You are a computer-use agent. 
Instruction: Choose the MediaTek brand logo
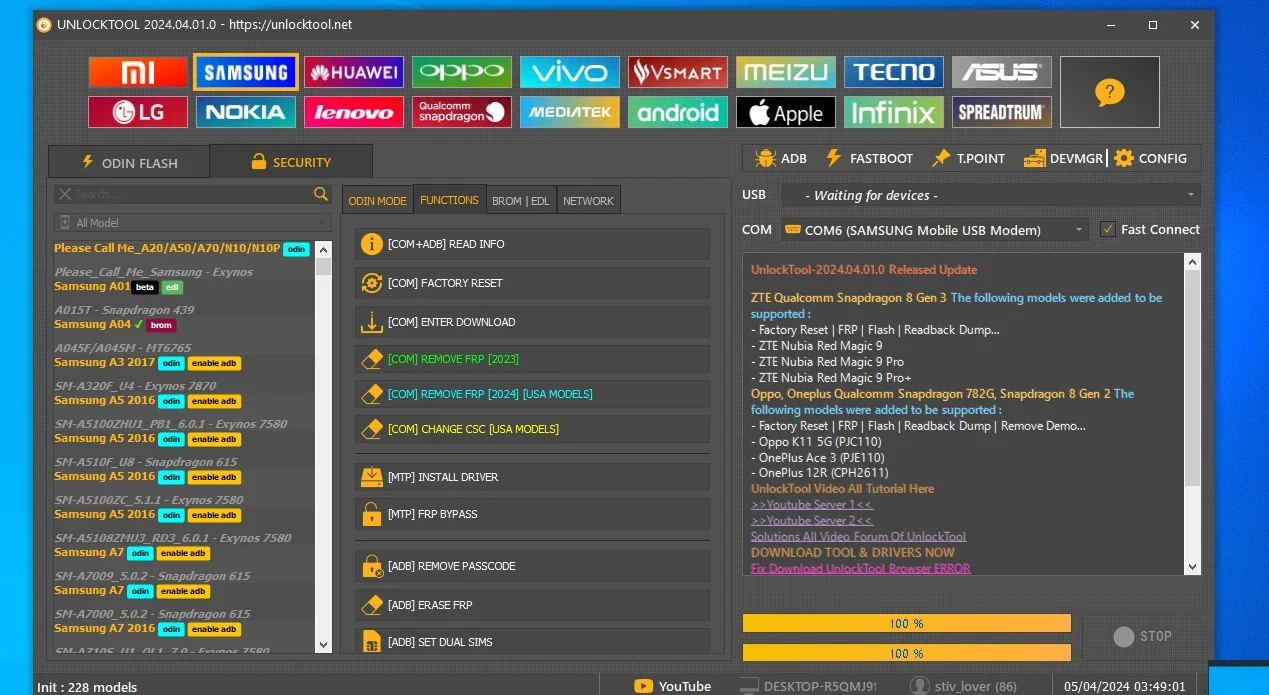[x=570, y=112]
